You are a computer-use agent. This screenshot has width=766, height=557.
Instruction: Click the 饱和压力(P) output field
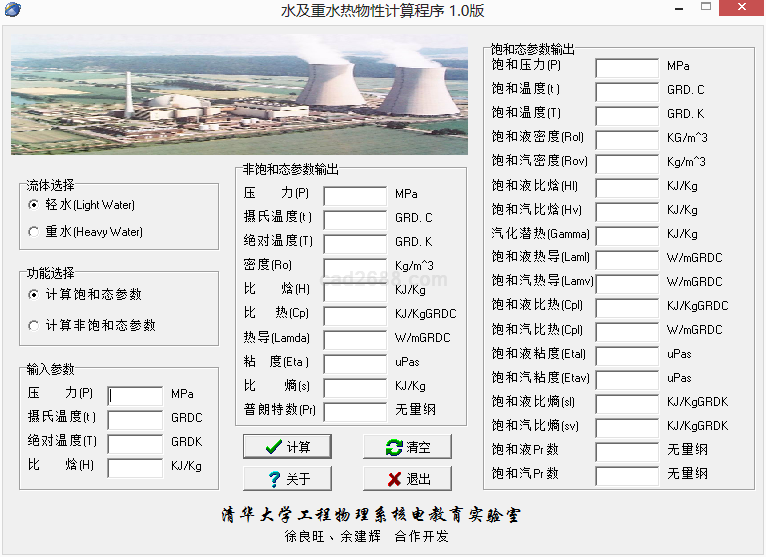tap(626, 67)
